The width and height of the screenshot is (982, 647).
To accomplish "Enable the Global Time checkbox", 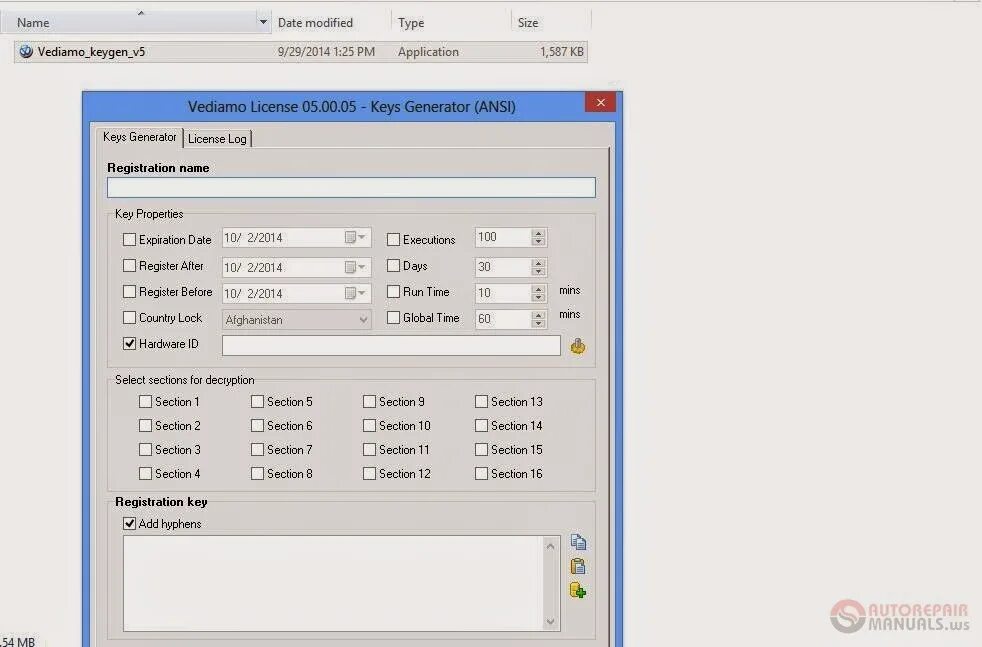I will click(x=393, y=318).
